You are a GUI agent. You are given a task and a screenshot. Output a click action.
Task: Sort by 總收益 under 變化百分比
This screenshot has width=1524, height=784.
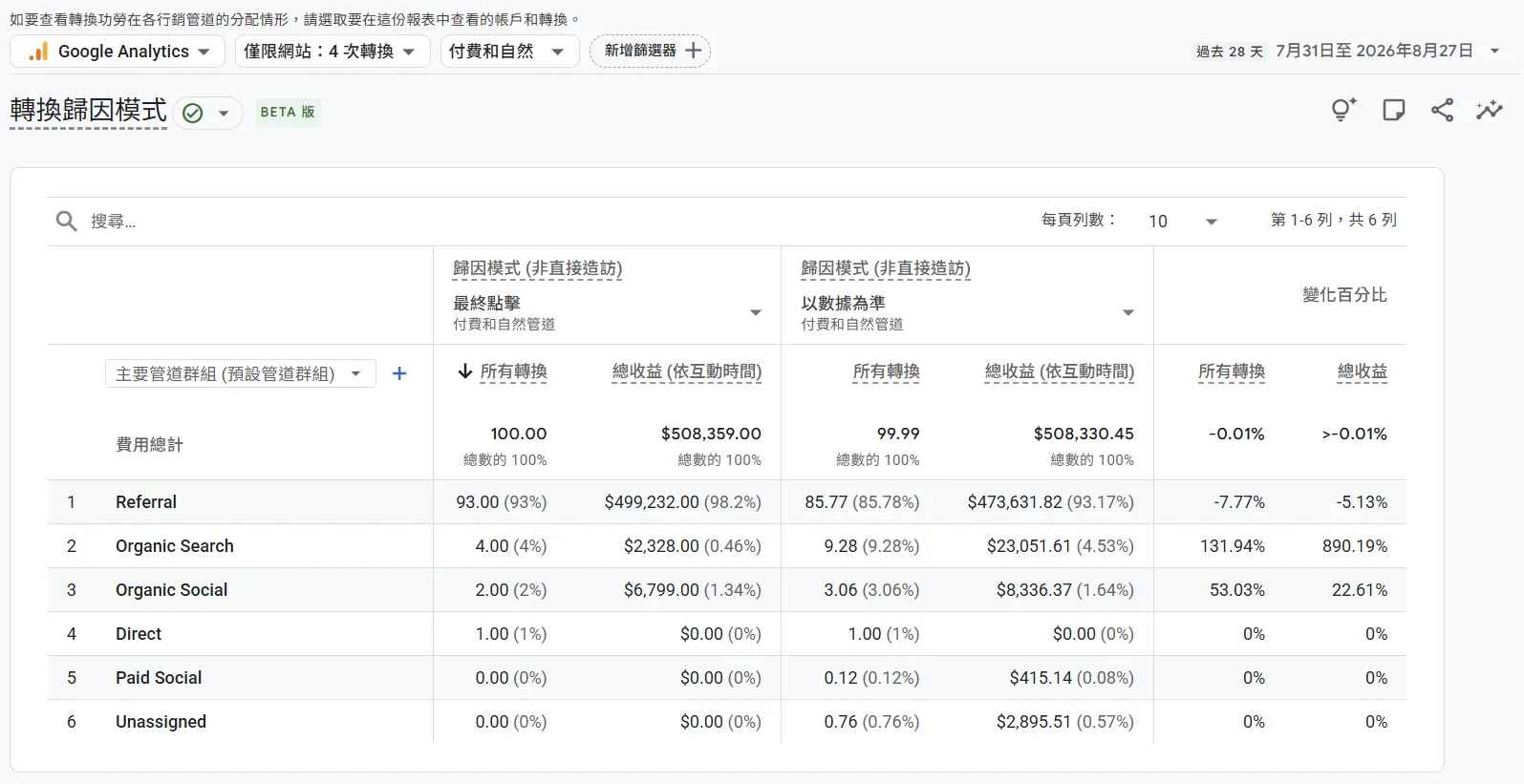[x=1363, y=371]
